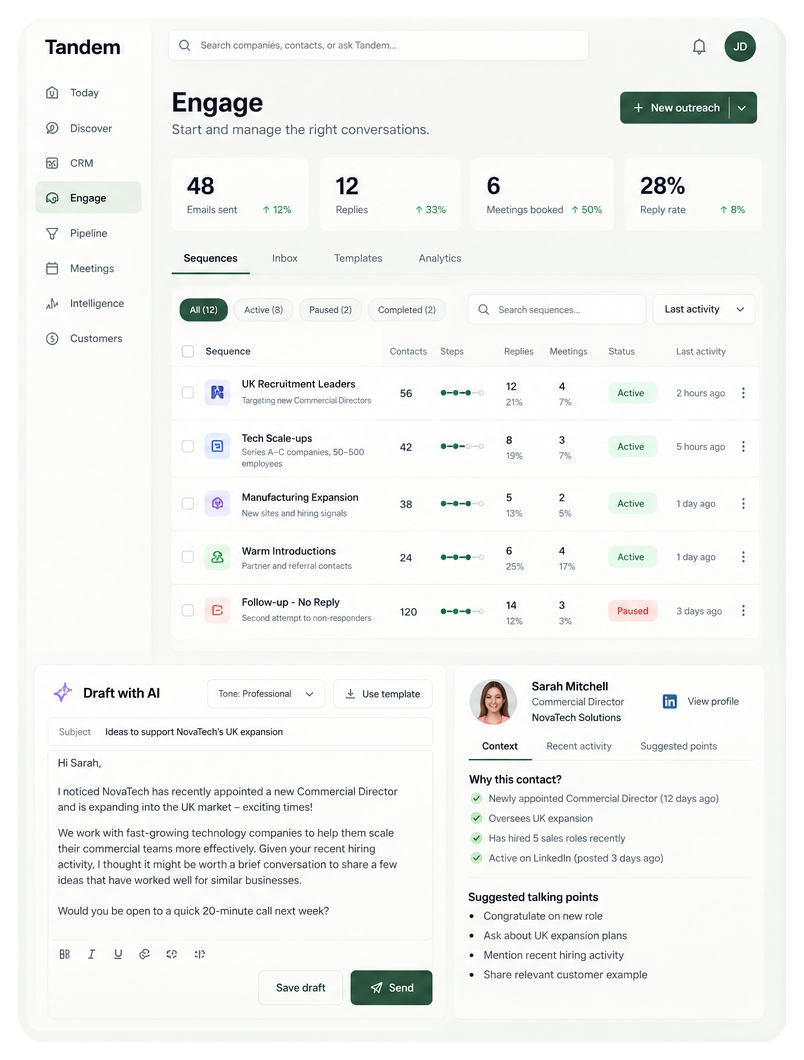Focus the Search sequences field
Viewport: 804px width, 1060px height.
[557, 309]
